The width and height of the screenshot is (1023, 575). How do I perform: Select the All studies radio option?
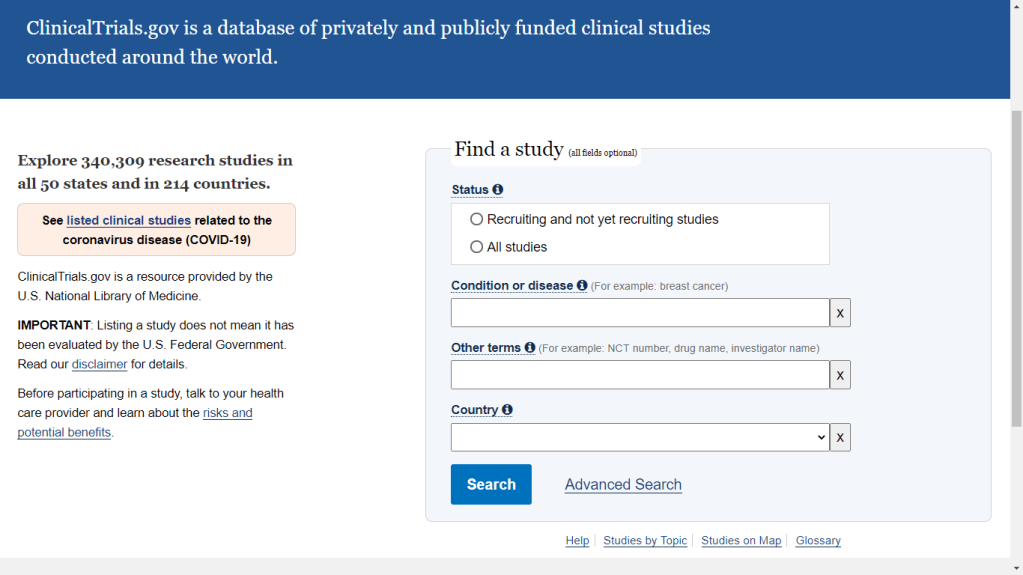pyautogui.click(x=477, y=247)
